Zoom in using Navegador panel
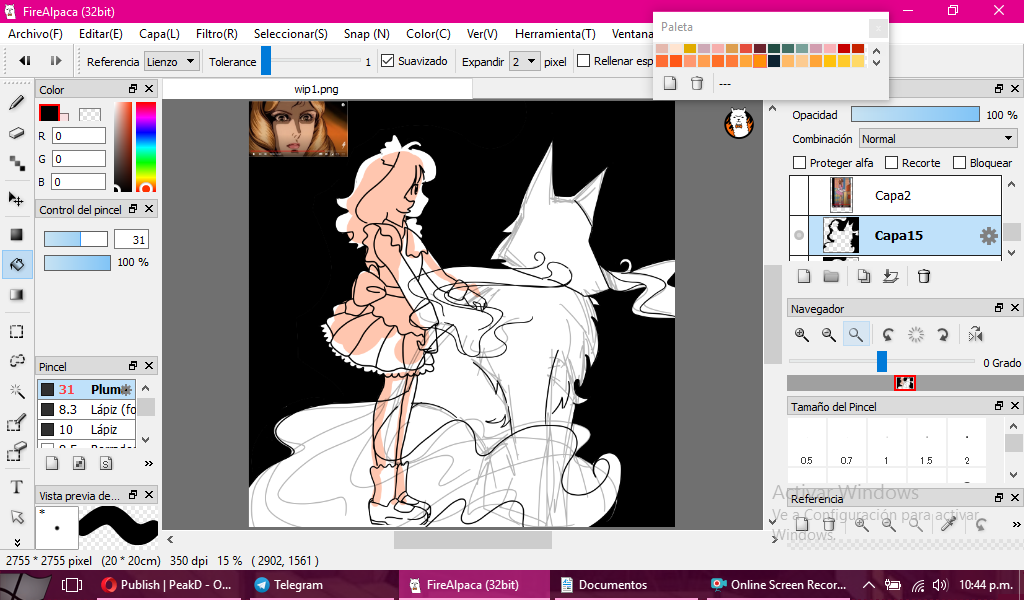Viewport: 1024px width, 600px height. (802, 335)
